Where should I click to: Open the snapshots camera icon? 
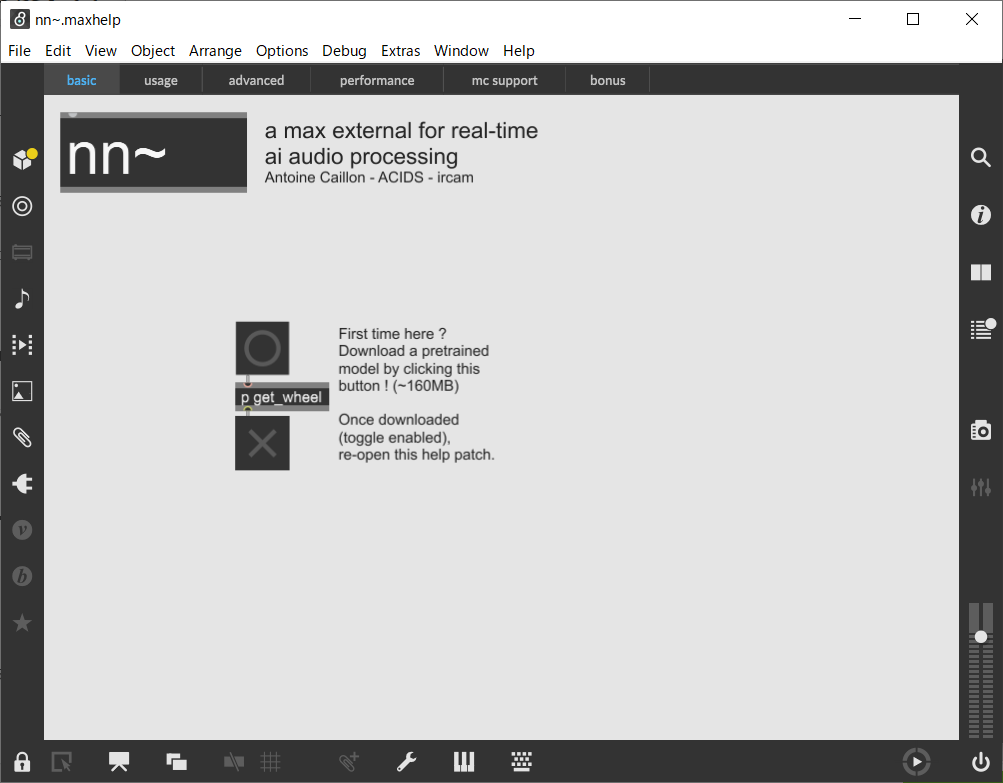click(981, 431)
